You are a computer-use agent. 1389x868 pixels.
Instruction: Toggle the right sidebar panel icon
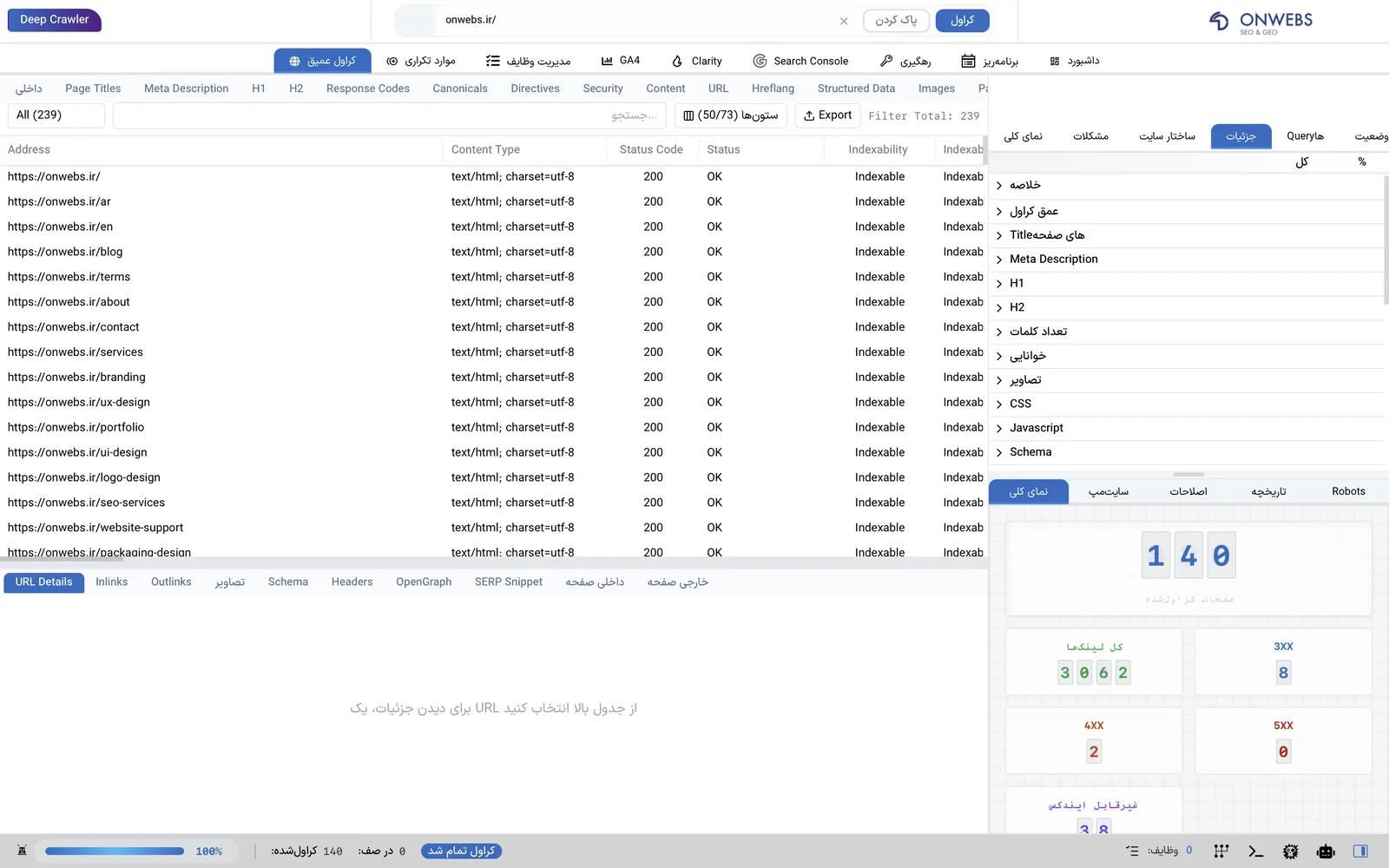[x=1360, y=852]
